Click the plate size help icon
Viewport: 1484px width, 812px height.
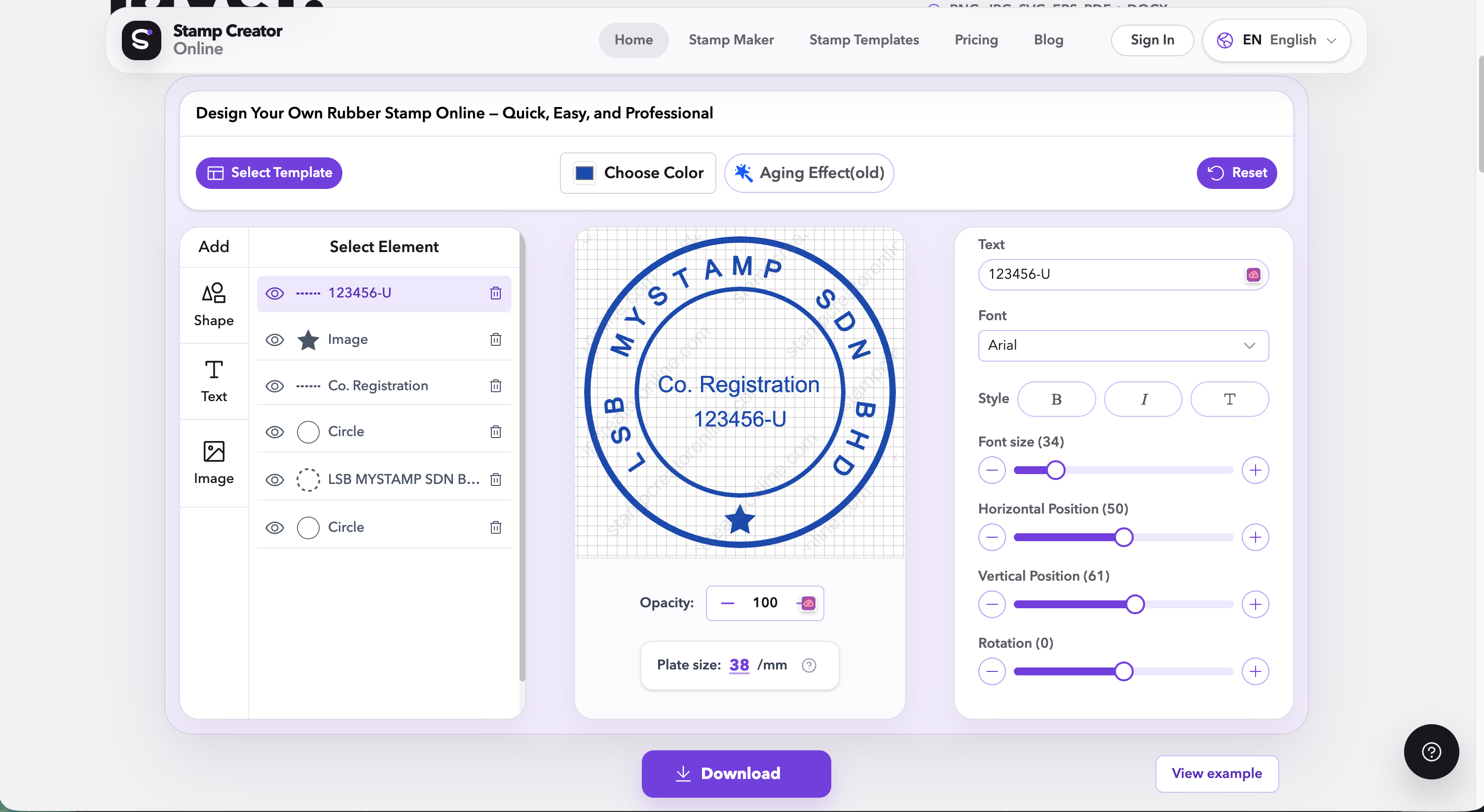[x=809, y=665]
